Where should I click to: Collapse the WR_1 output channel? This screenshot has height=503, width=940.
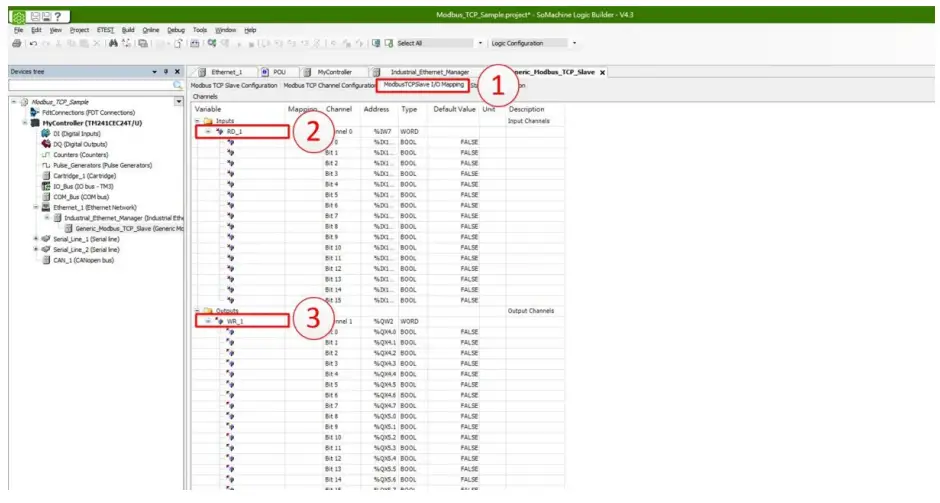(208, 321)
